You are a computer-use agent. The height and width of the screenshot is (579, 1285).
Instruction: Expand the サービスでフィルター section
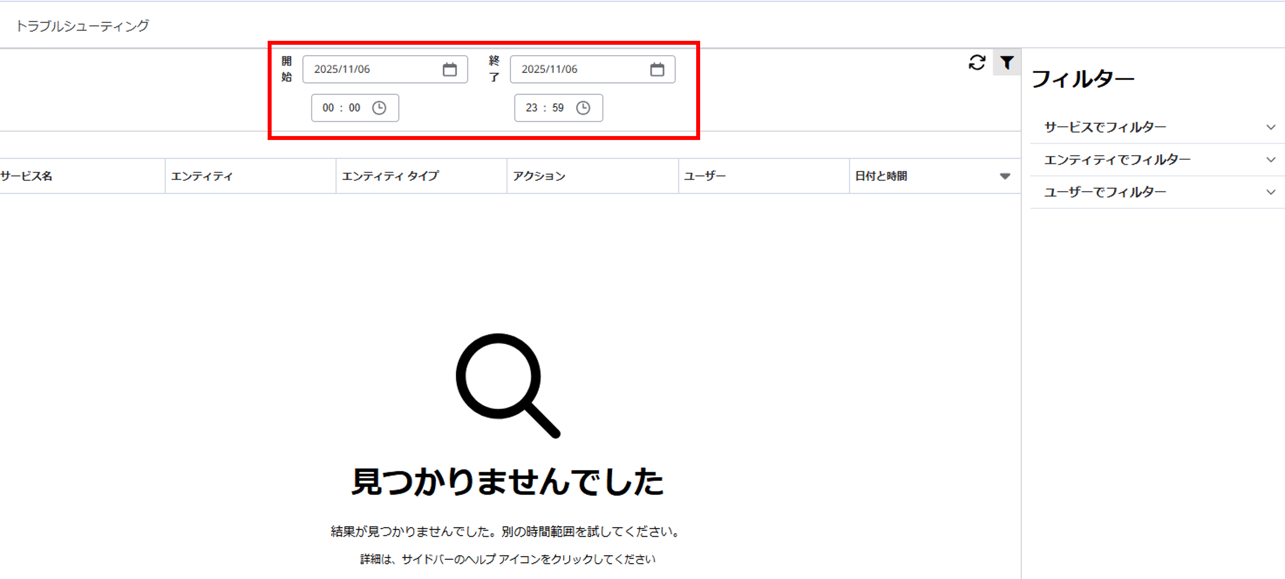click(x=1270, y=127)
